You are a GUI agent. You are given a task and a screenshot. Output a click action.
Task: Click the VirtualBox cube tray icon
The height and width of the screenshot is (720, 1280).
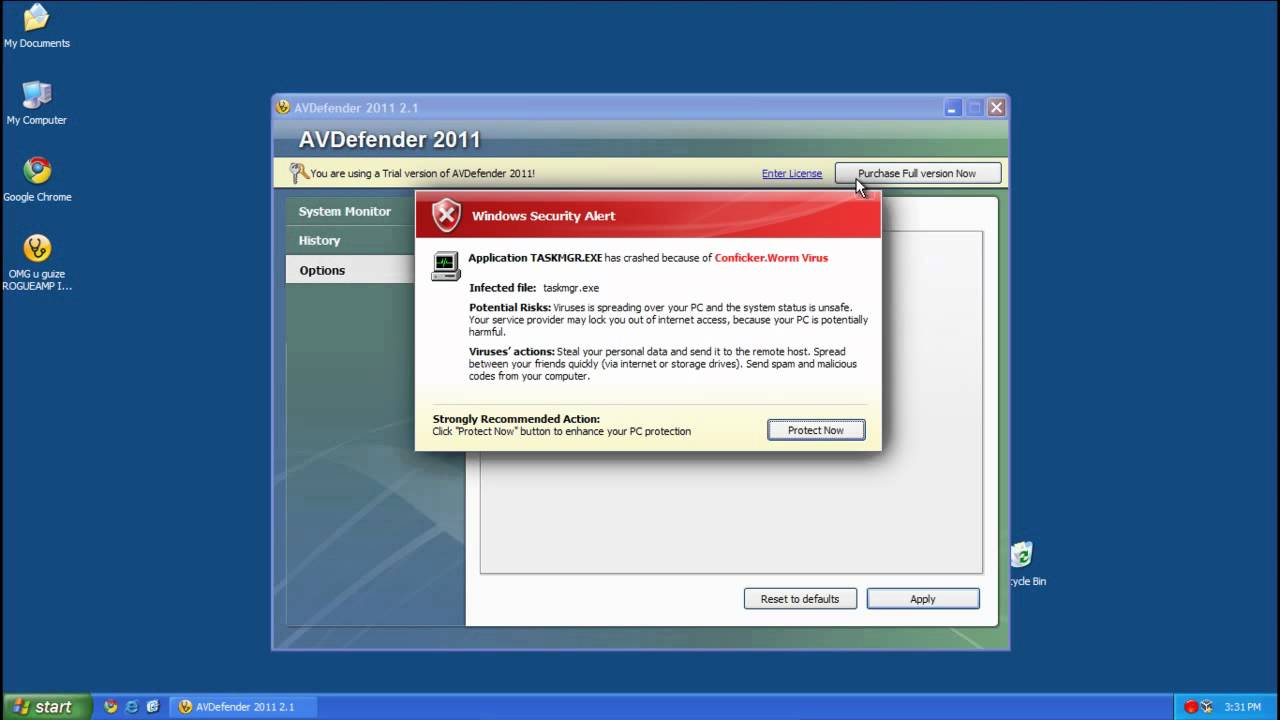click(1207, 707)
